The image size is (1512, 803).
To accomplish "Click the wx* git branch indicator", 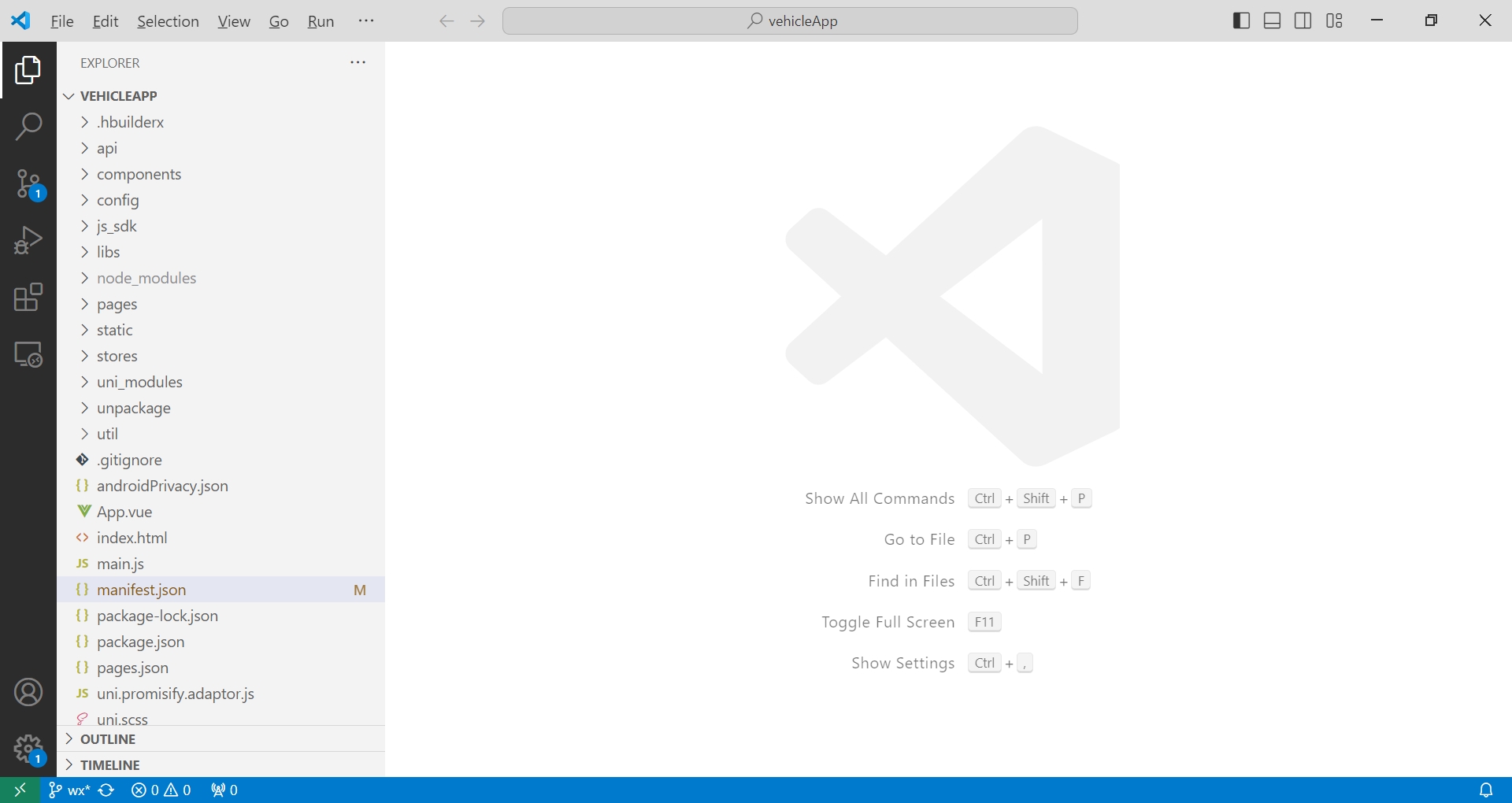I will [69, 790].
